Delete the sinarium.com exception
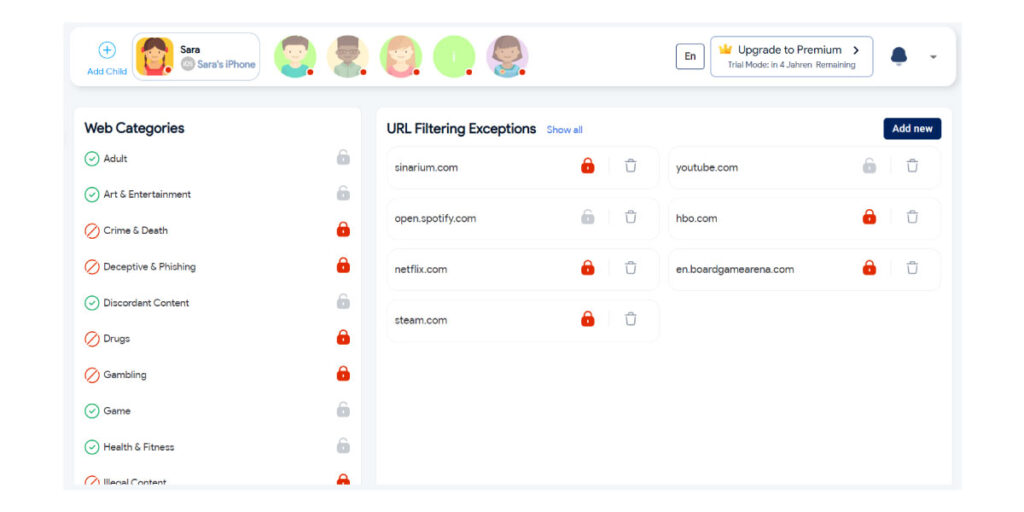Image resolution: width=1024 pixels, height=512 pixels. 630,166
